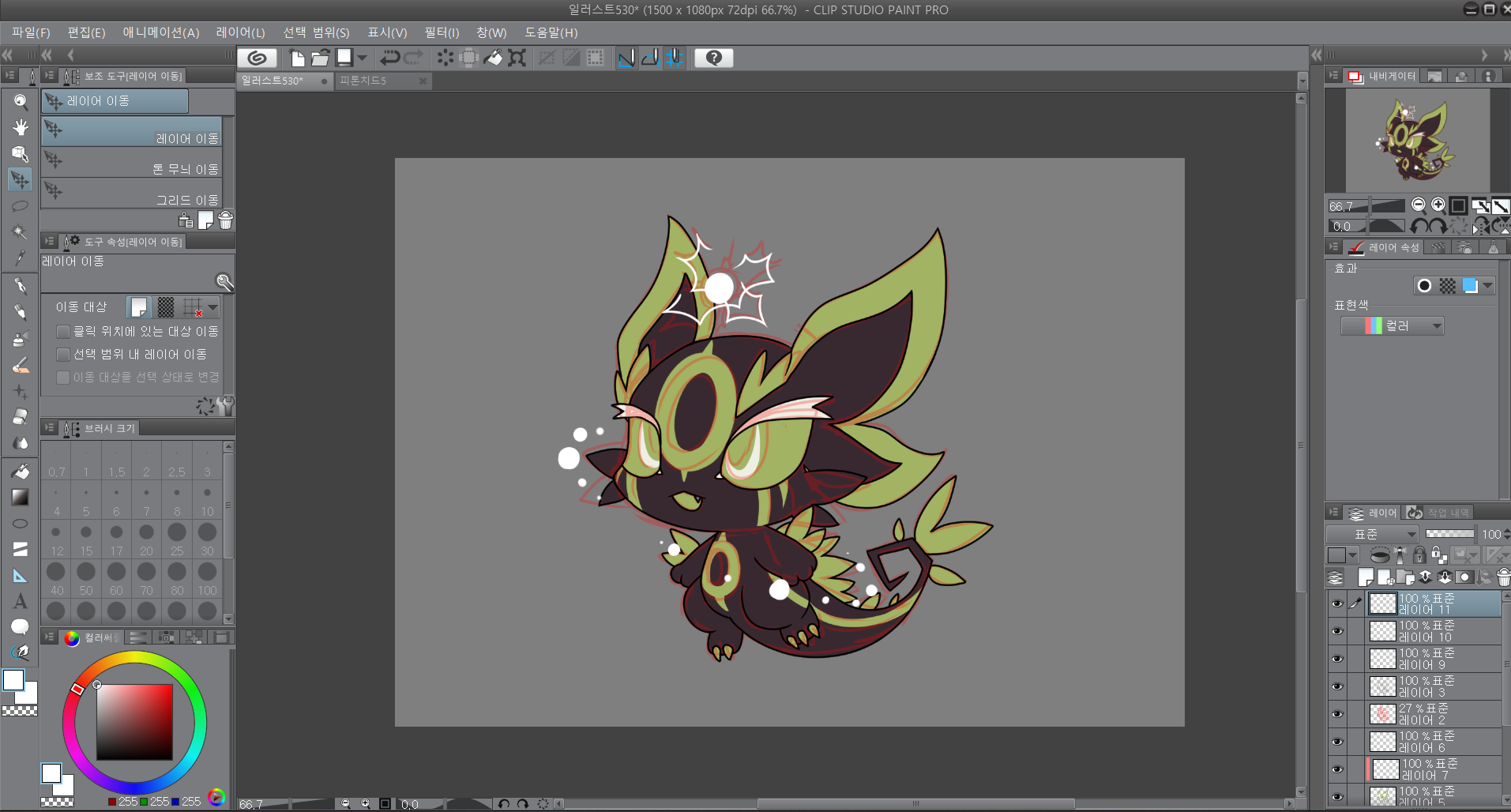The width and height of the screenshot is (1511, 812).
Task: Save the current document
Action: coord(344,58)
